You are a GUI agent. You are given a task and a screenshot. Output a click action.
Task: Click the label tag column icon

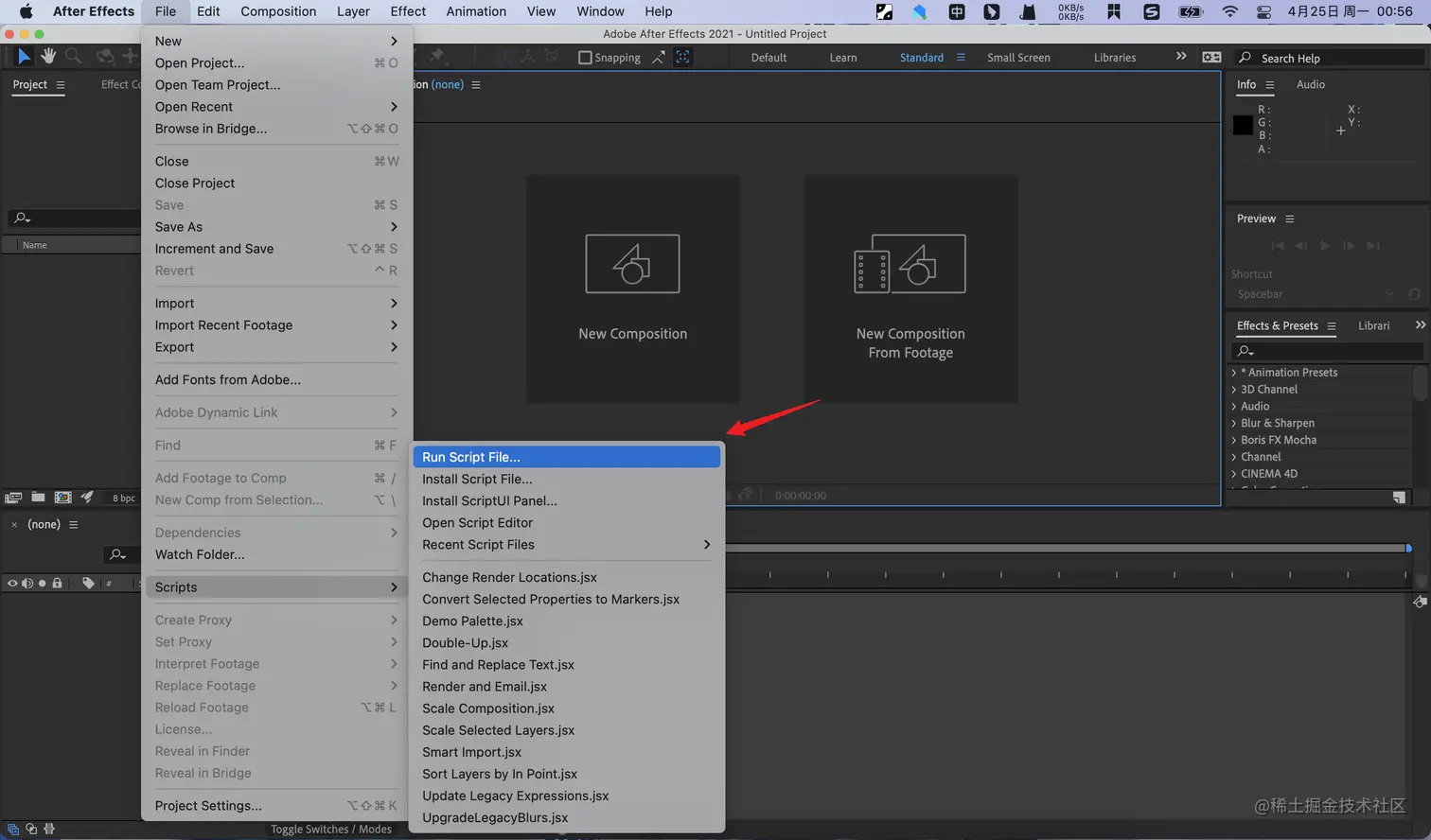point(88,584)
